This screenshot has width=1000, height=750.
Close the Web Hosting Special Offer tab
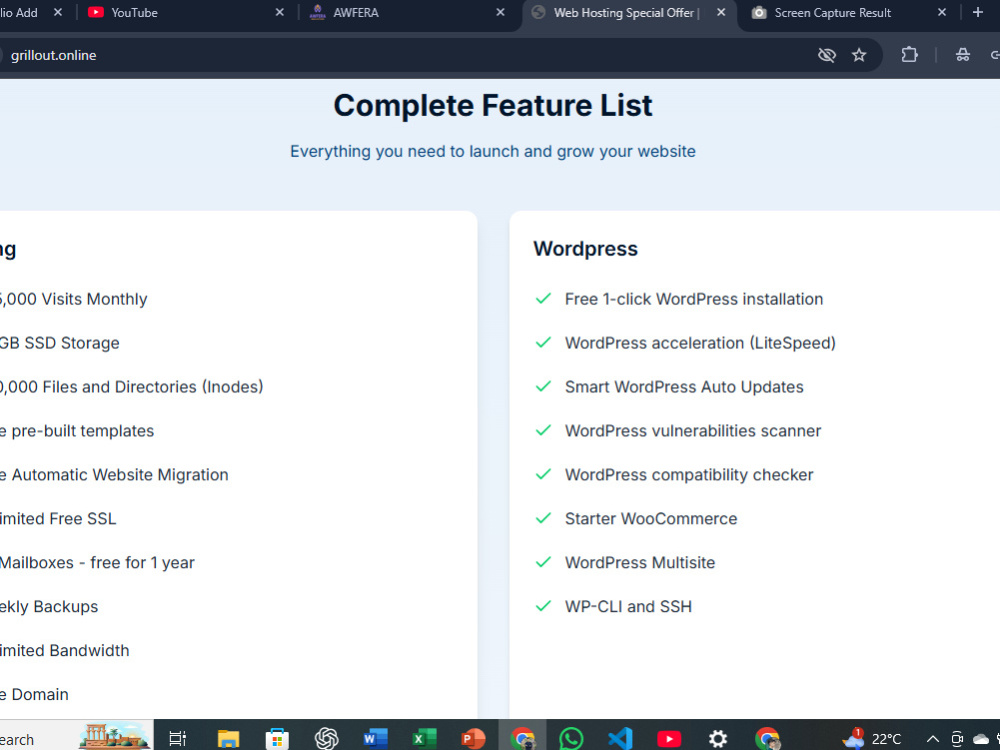[721, 13]
